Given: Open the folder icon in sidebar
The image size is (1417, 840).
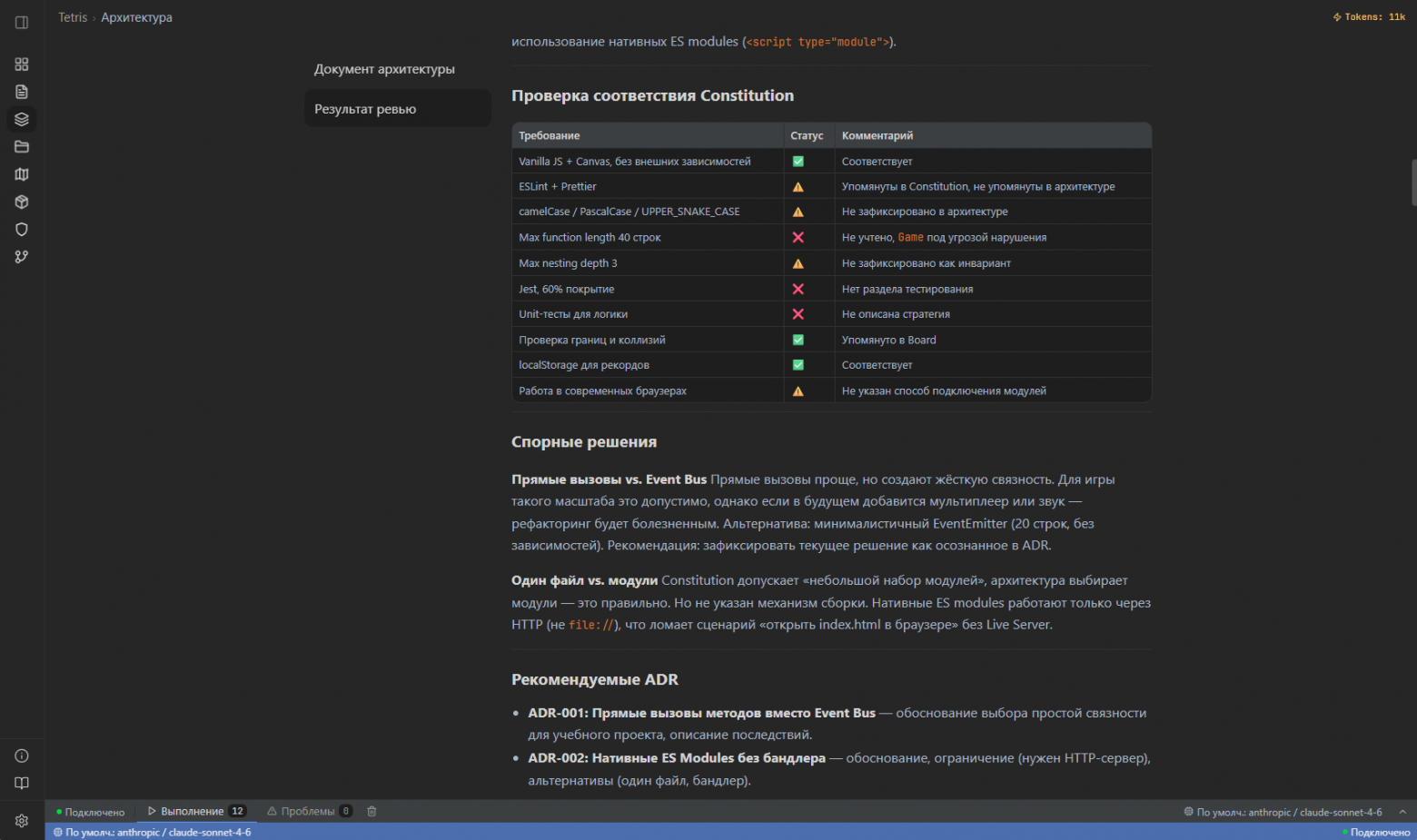Looking at the screenshot, I should tap(22, 147).
